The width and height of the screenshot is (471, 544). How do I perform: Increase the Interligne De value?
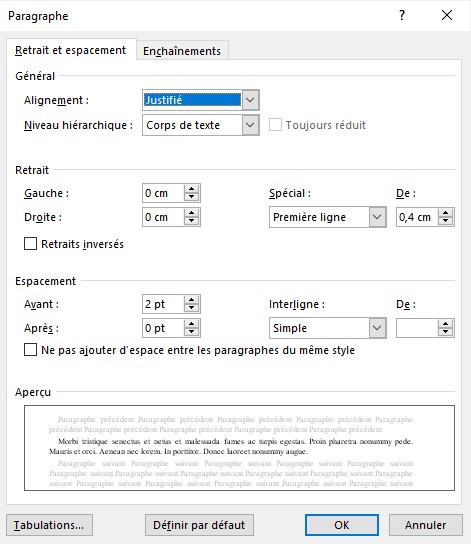(446, 324)
